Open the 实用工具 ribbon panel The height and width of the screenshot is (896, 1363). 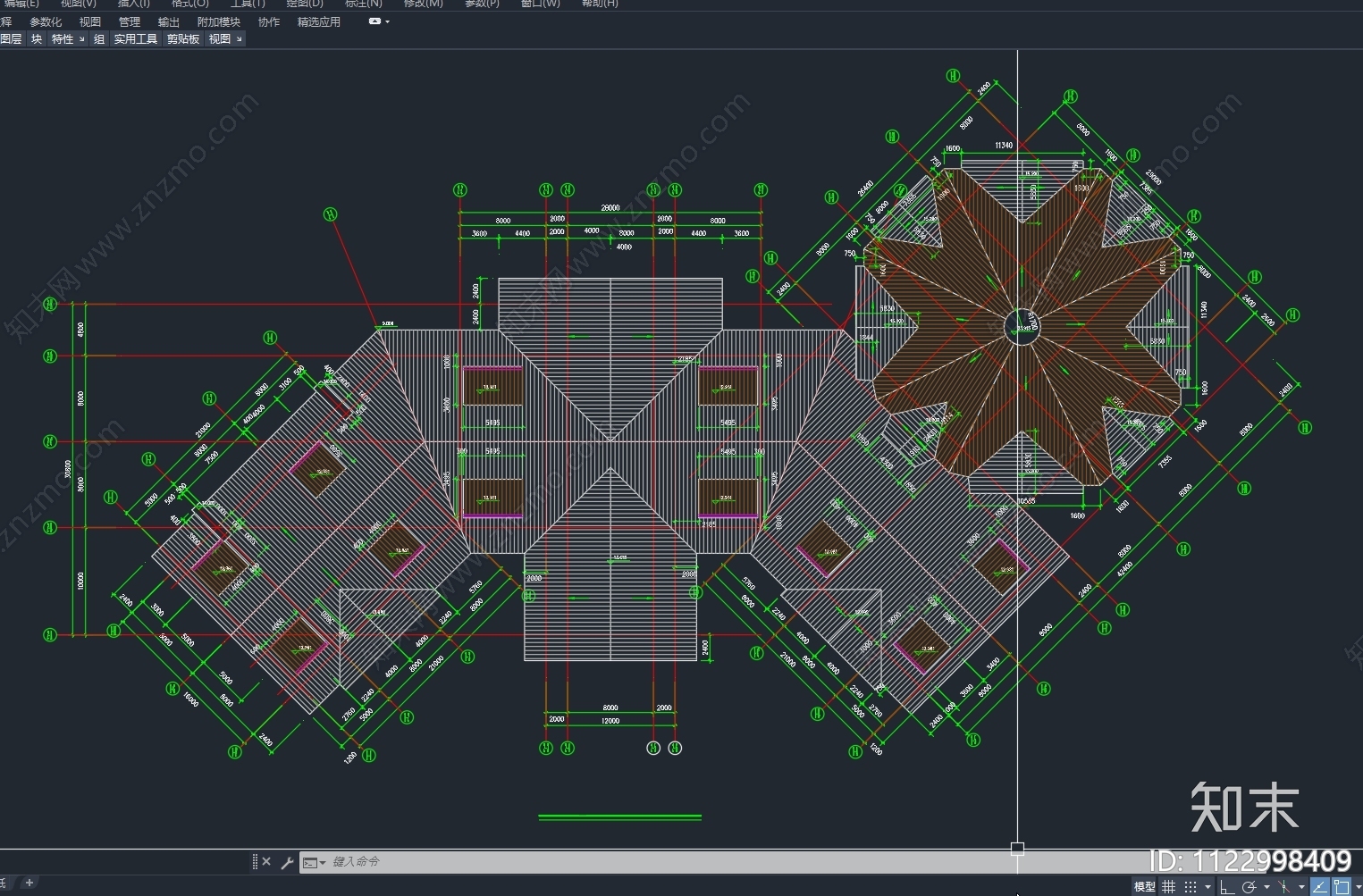(x=136, y=39)
